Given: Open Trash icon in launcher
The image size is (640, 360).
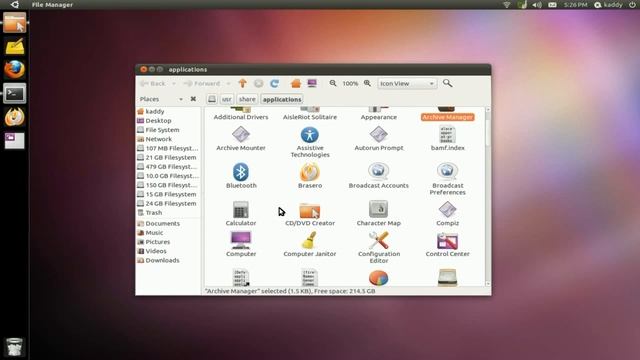Looking at the screenshot, I should click(14, 347).
